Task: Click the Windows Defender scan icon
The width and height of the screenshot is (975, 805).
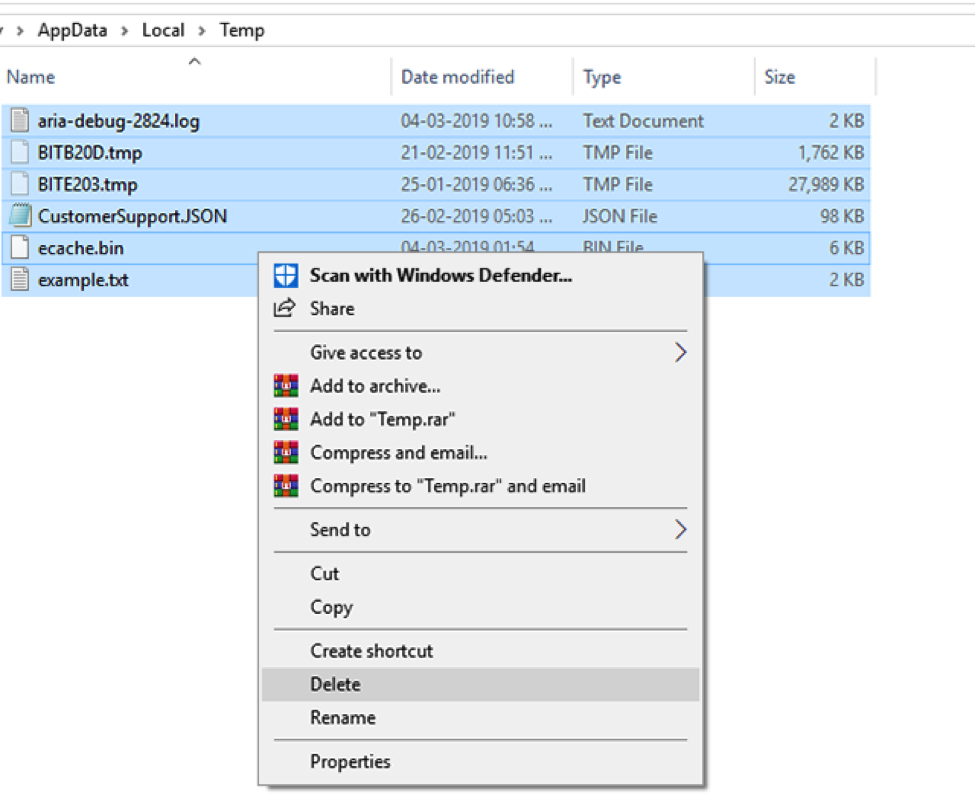Action: [x=286, y=274]
